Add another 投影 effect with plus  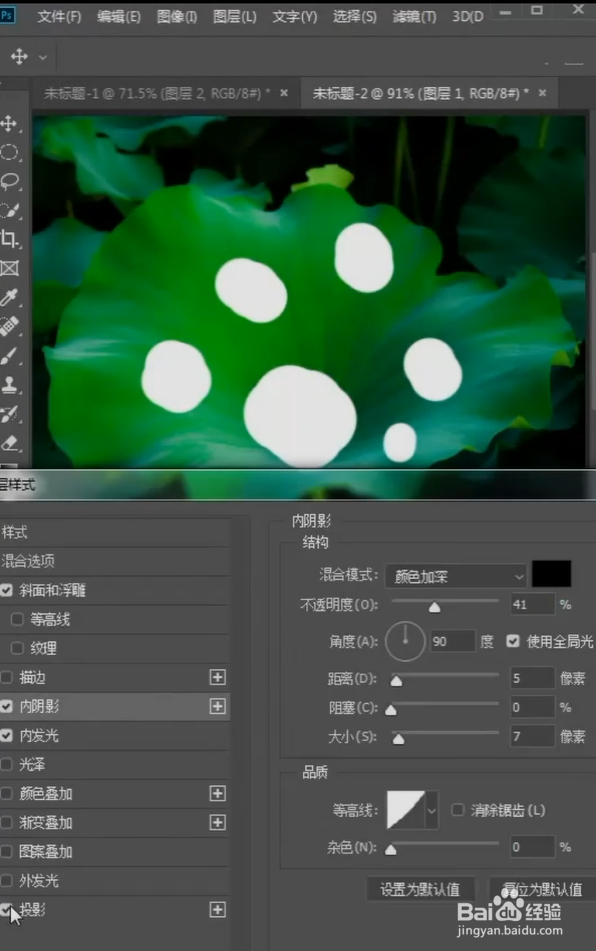(218, 910)
